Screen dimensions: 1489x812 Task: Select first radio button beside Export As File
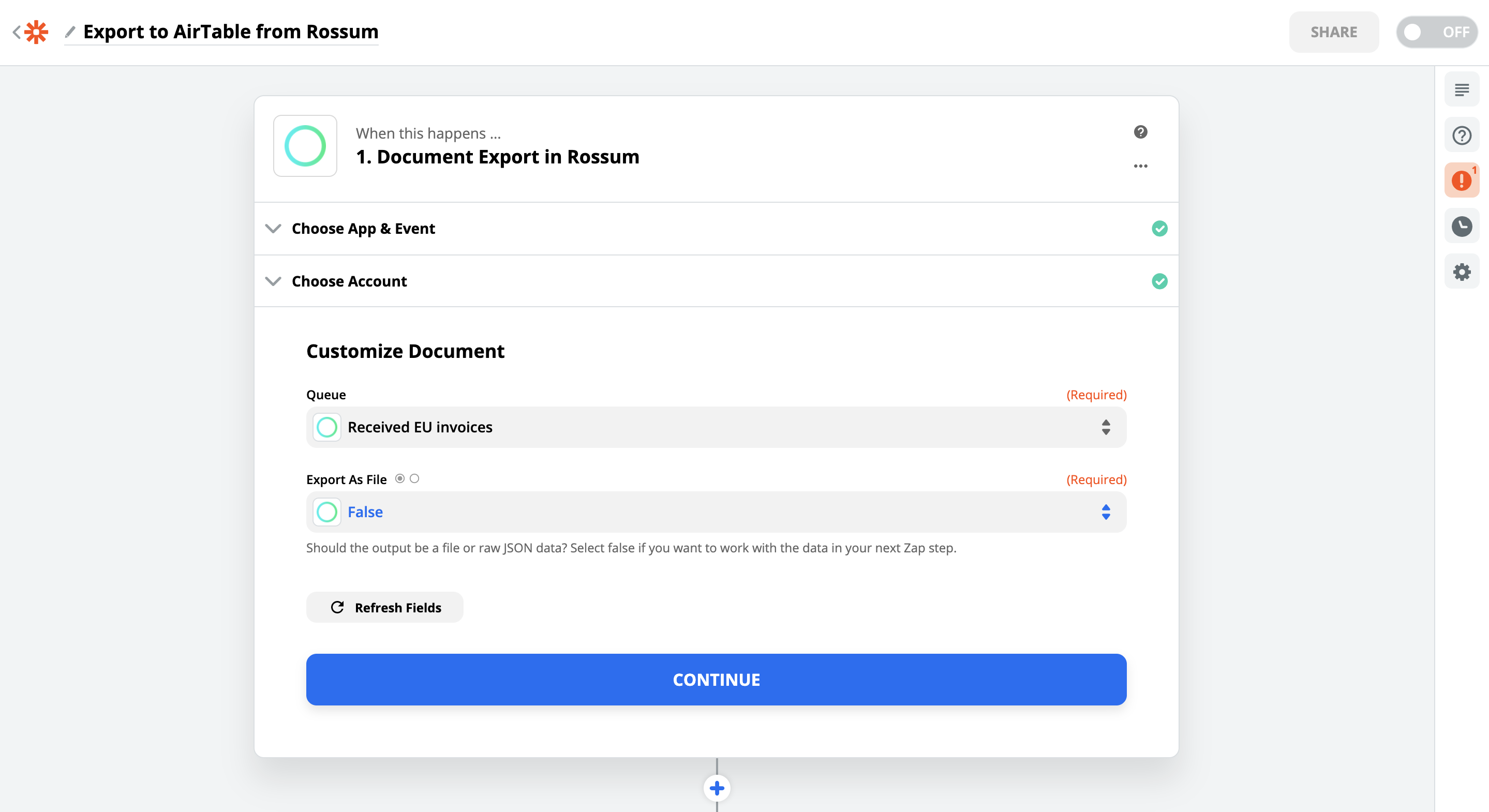(399, 478)
